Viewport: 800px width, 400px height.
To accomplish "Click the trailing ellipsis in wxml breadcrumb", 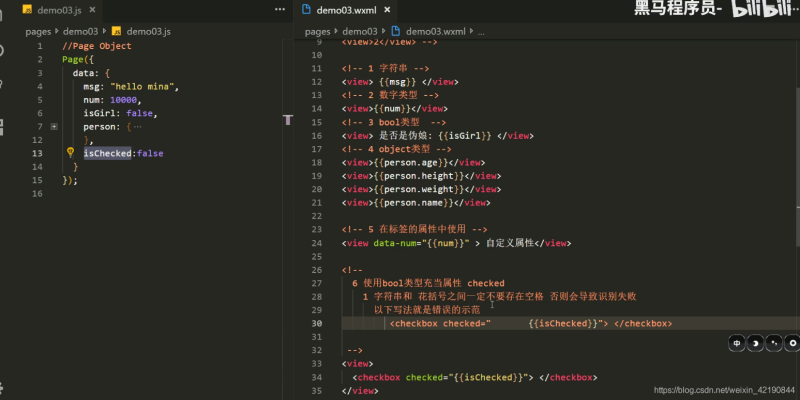I will tap(481, 32).
